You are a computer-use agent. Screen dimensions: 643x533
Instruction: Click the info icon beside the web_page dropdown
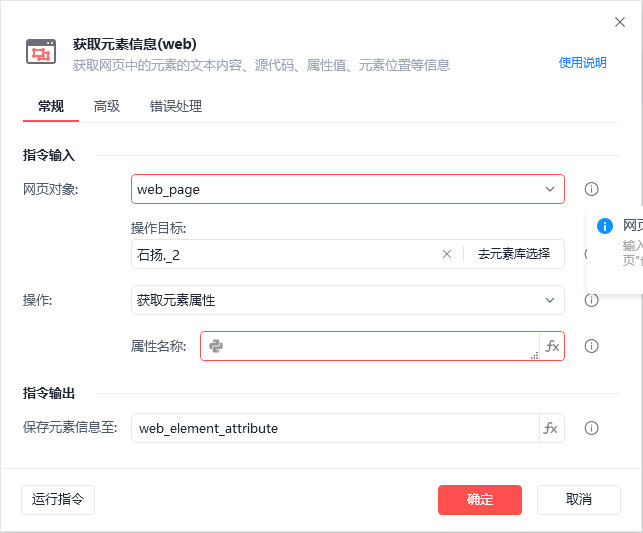point(591,189)
